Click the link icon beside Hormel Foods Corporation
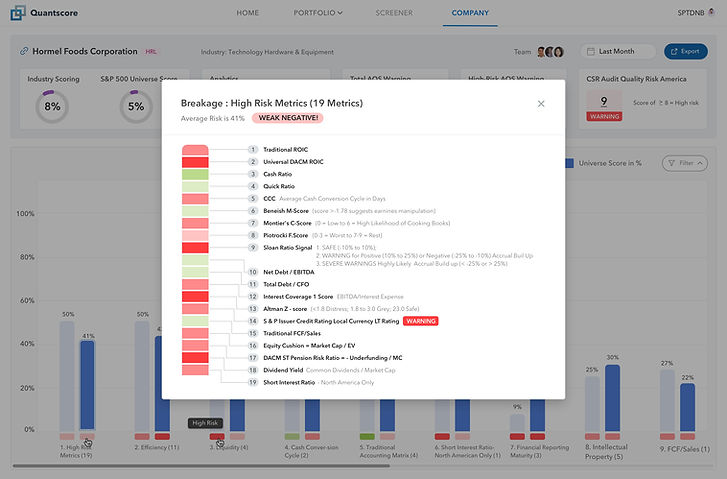The width and height of the screenshot is (727, 479). (24, 51)
